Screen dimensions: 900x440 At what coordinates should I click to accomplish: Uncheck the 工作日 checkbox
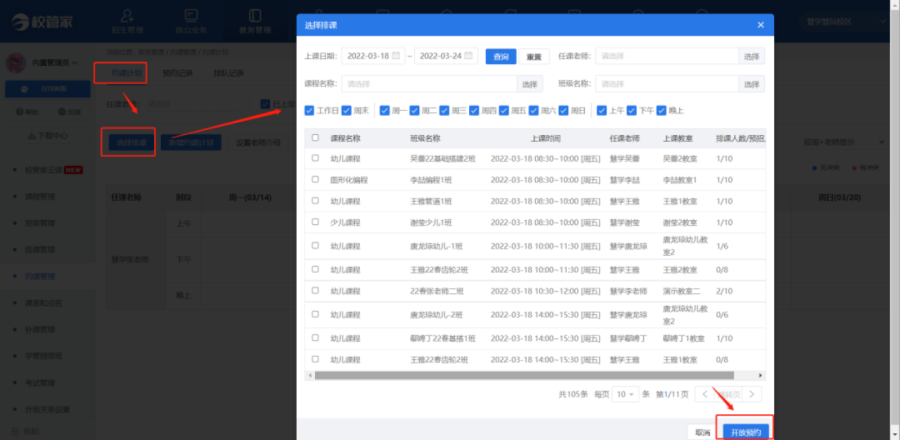(x=309, y=110)
